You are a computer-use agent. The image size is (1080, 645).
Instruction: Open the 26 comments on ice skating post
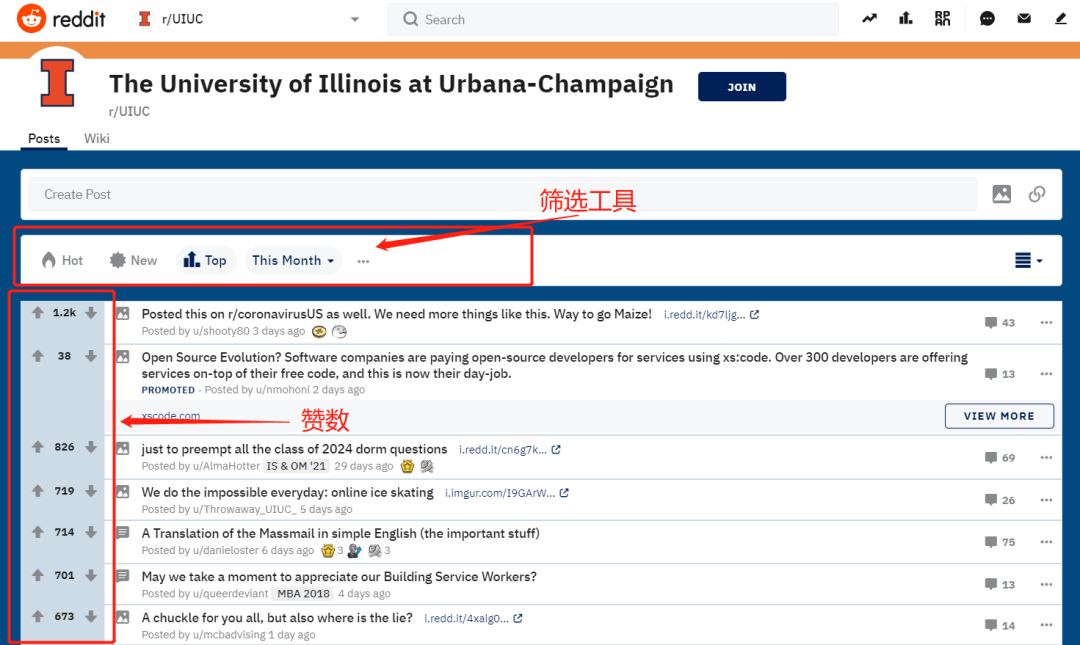point(999,500)
